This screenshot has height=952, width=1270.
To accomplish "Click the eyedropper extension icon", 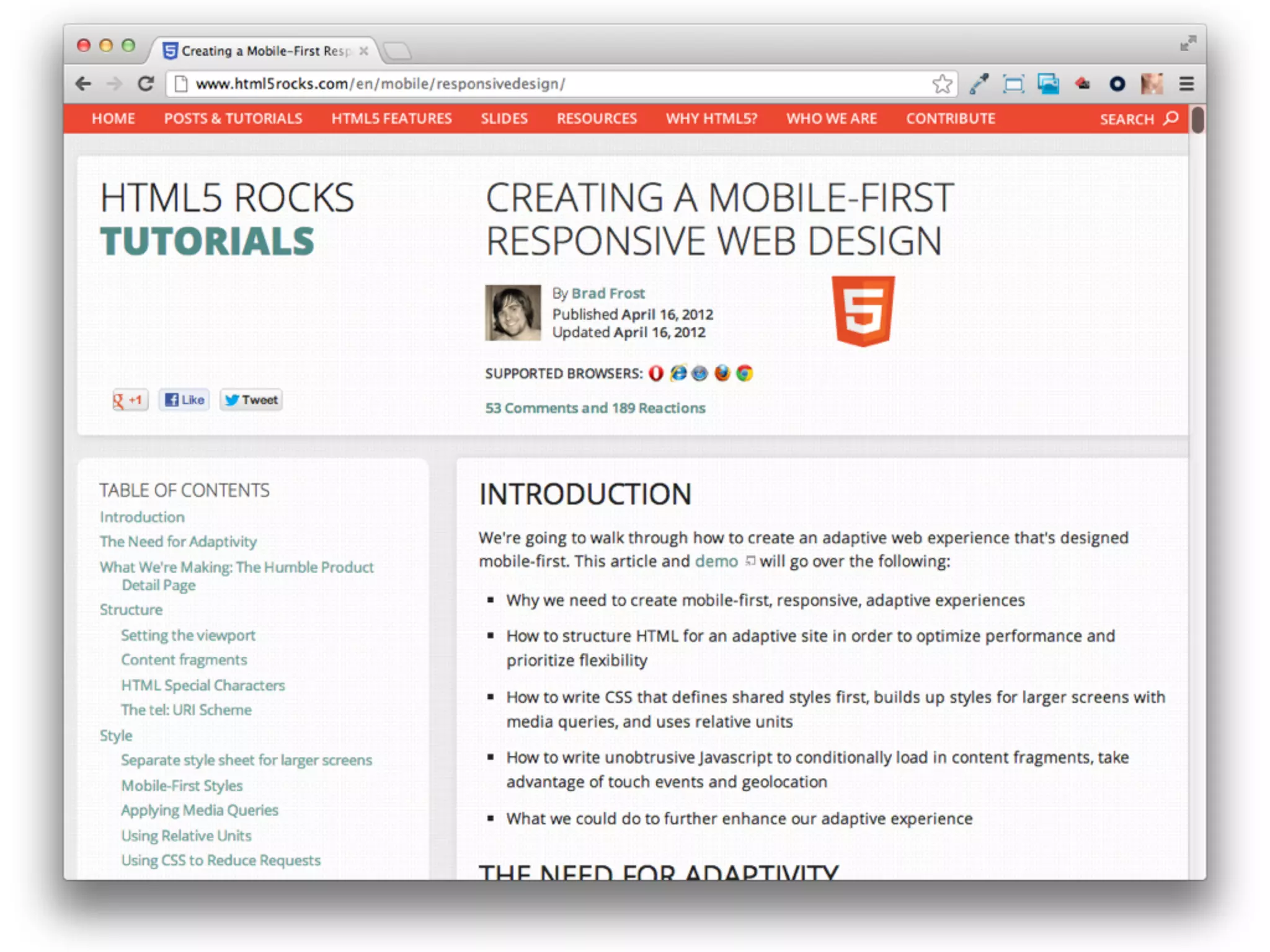I will coord(979,84).
